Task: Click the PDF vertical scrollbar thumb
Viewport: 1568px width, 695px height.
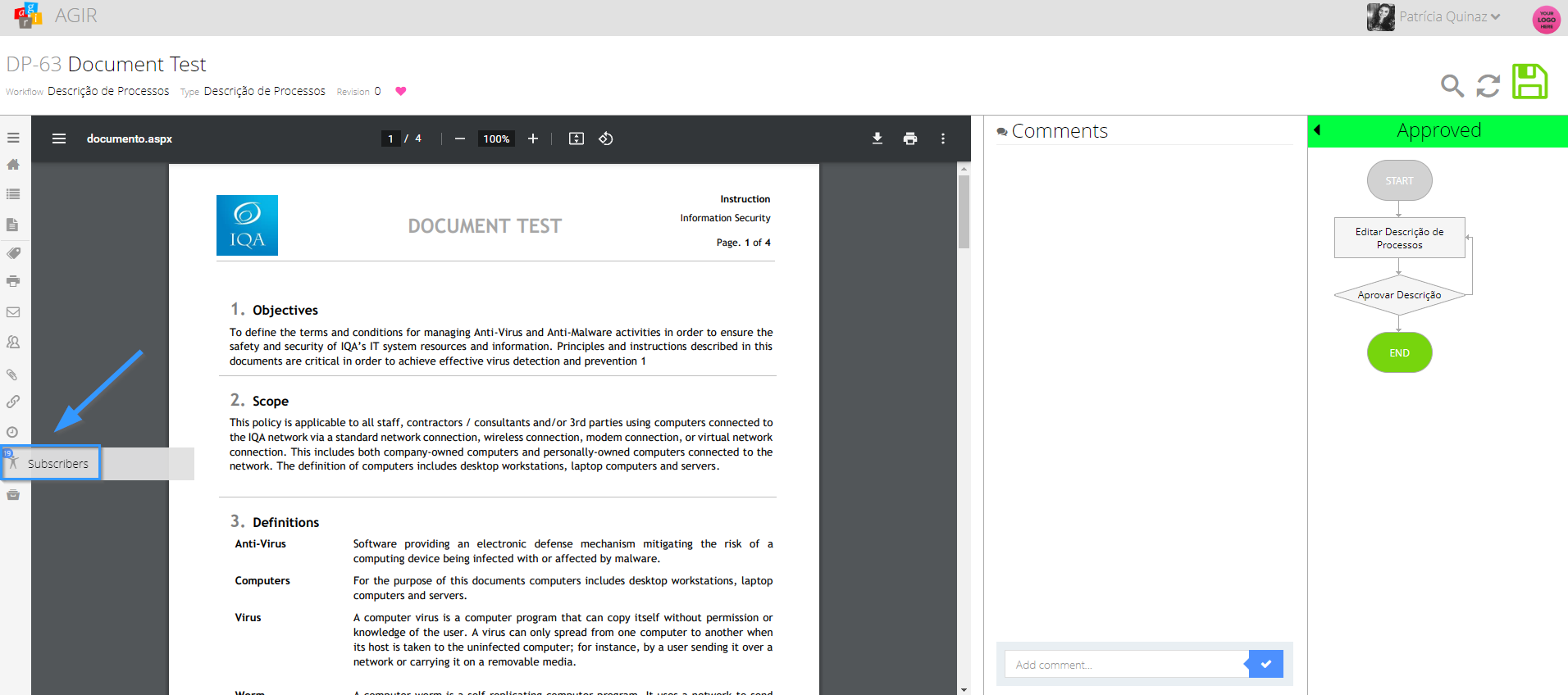Action: (964, 211)
